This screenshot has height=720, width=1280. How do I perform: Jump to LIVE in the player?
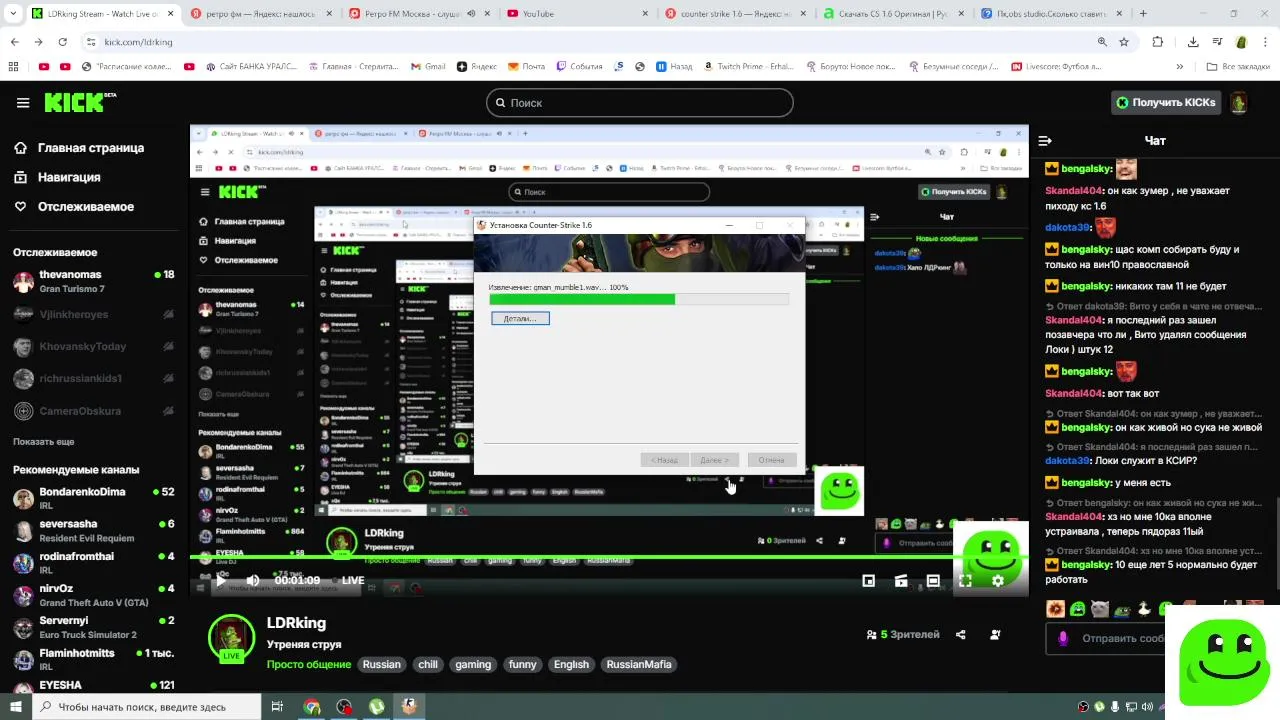tap(347, 580)
